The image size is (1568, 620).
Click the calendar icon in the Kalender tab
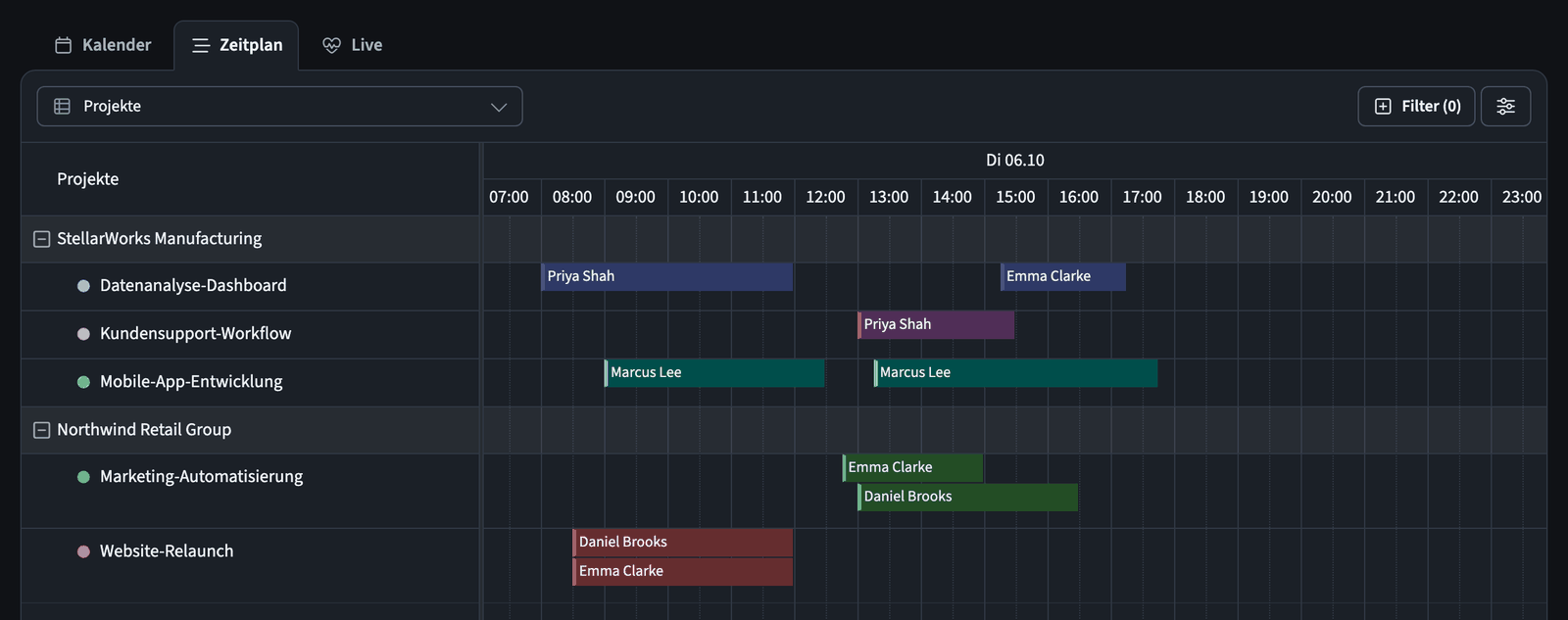(64, 45)
